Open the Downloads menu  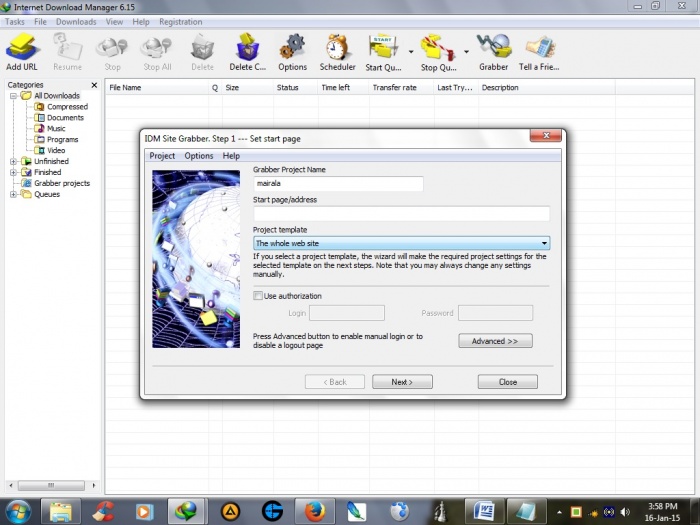coord(76,22)
